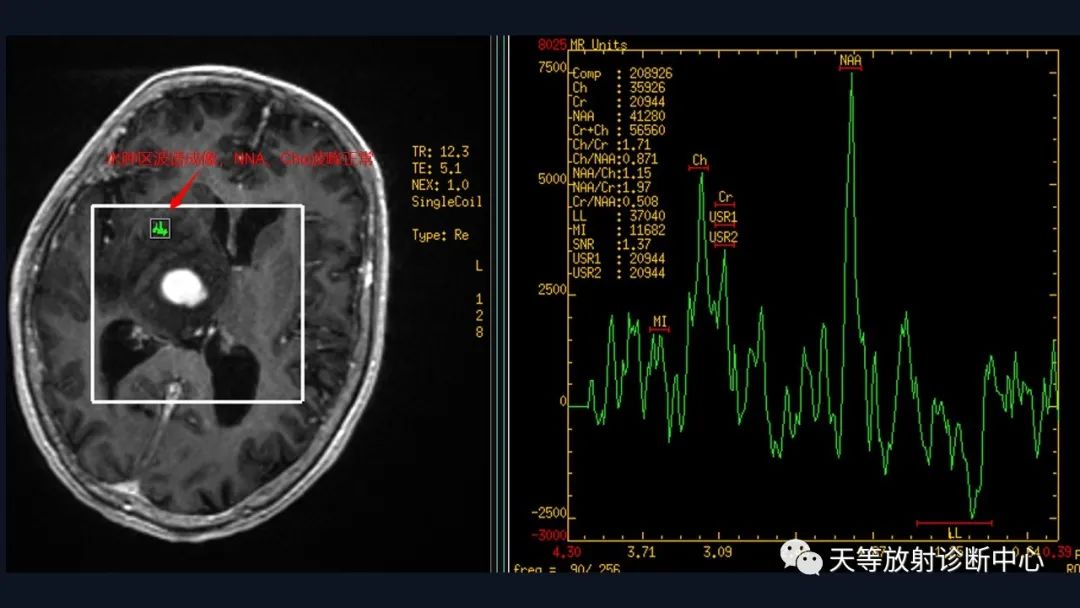Click the red Chinese annotation text on the scan
Image resolution: width=1080 pixels, height=608 pixels.
(240, 159)
